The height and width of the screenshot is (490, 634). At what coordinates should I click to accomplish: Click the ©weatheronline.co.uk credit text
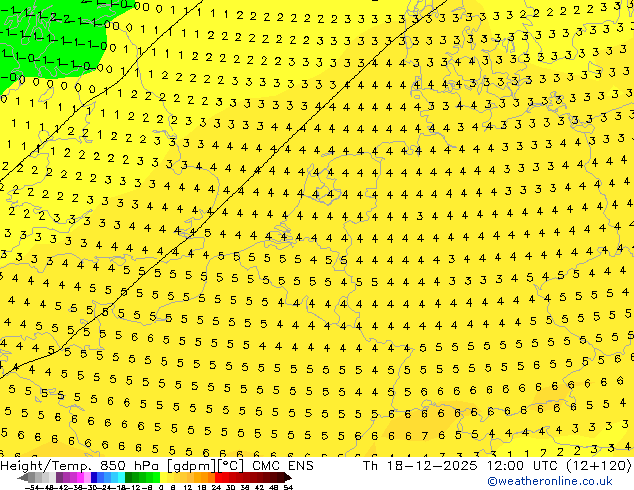[550, 481]
